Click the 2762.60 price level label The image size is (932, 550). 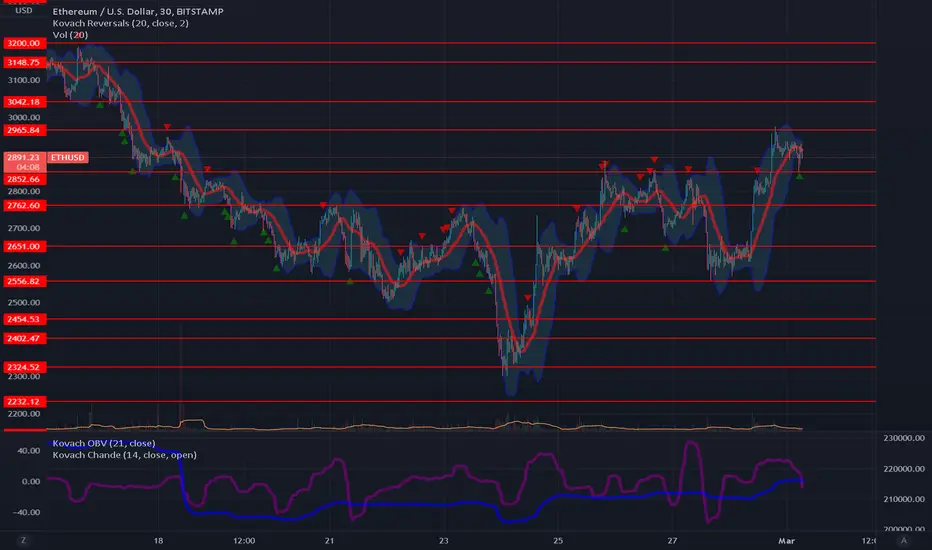coord(24,205)
